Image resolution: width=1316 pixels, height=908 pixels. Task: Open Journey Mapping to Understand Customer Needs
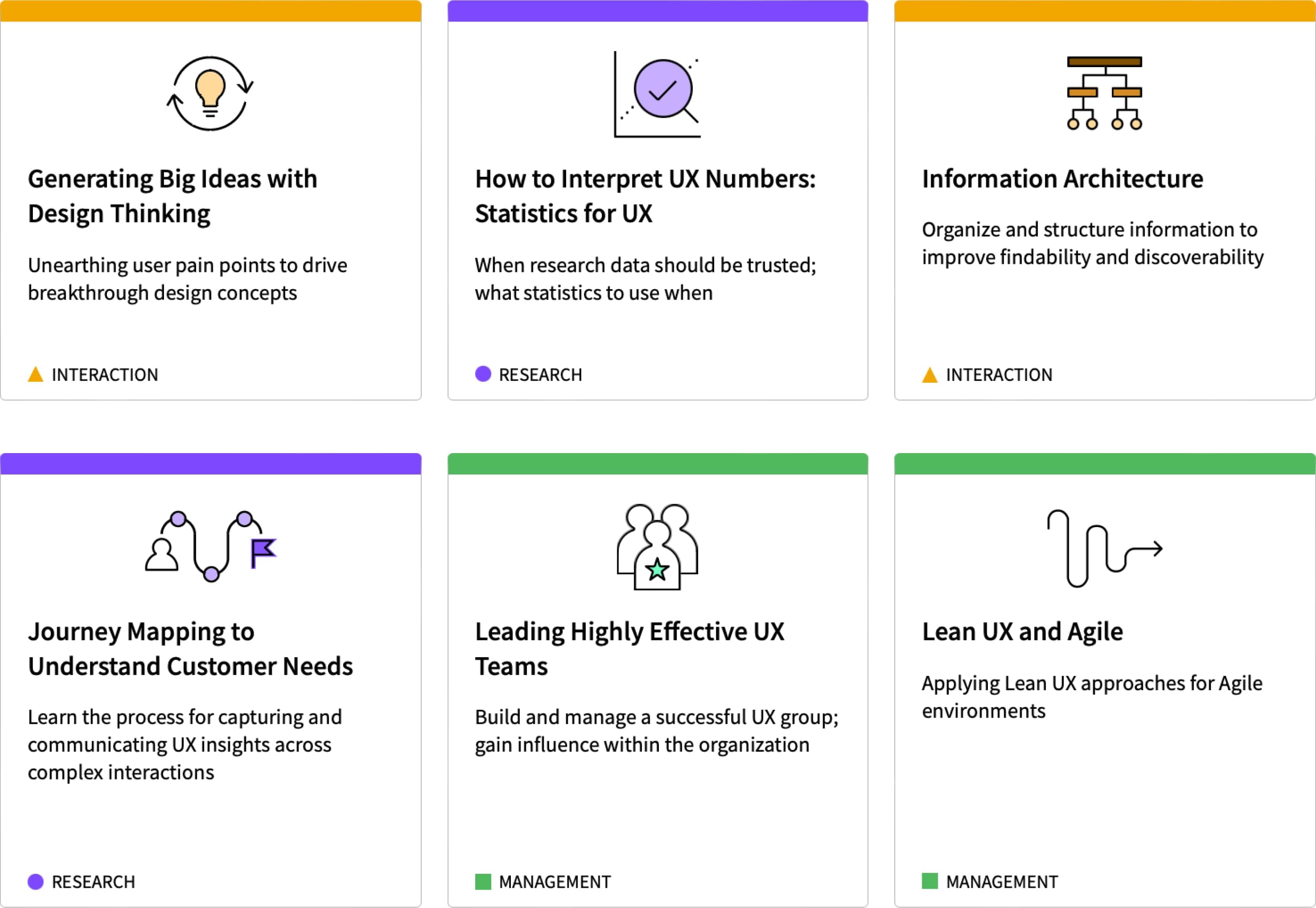tap(190, 649)
